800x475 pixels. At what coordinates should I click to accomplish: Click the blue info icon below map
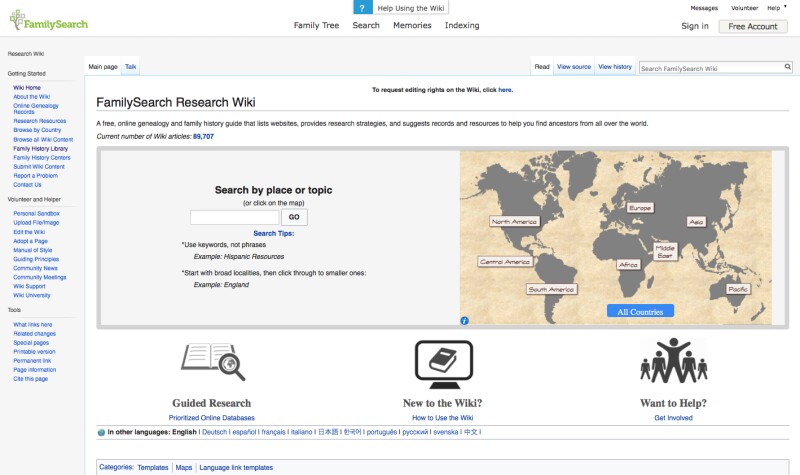[464, 321]
